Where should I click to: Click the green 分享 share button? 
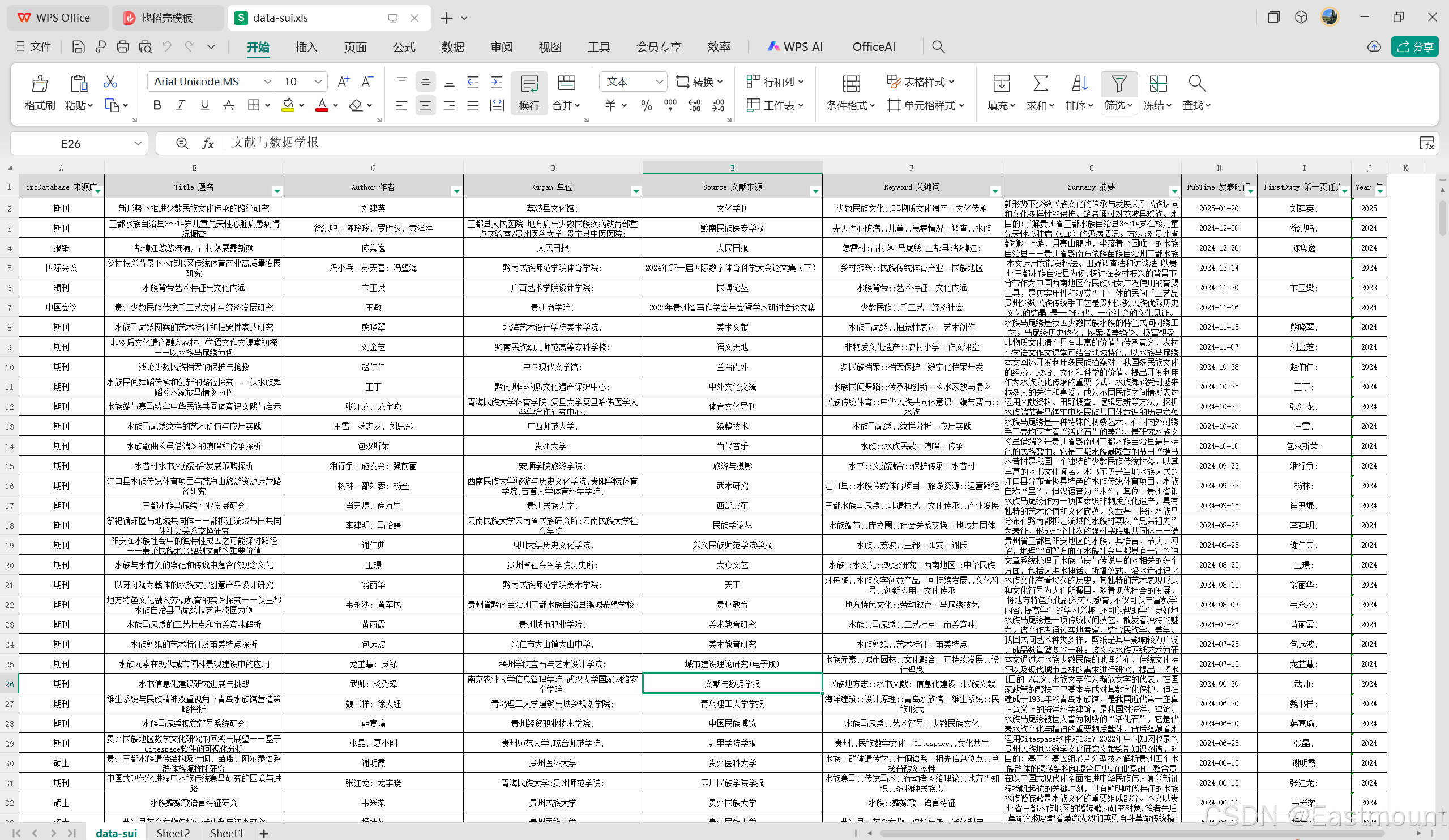click(x=1414, y=47)
